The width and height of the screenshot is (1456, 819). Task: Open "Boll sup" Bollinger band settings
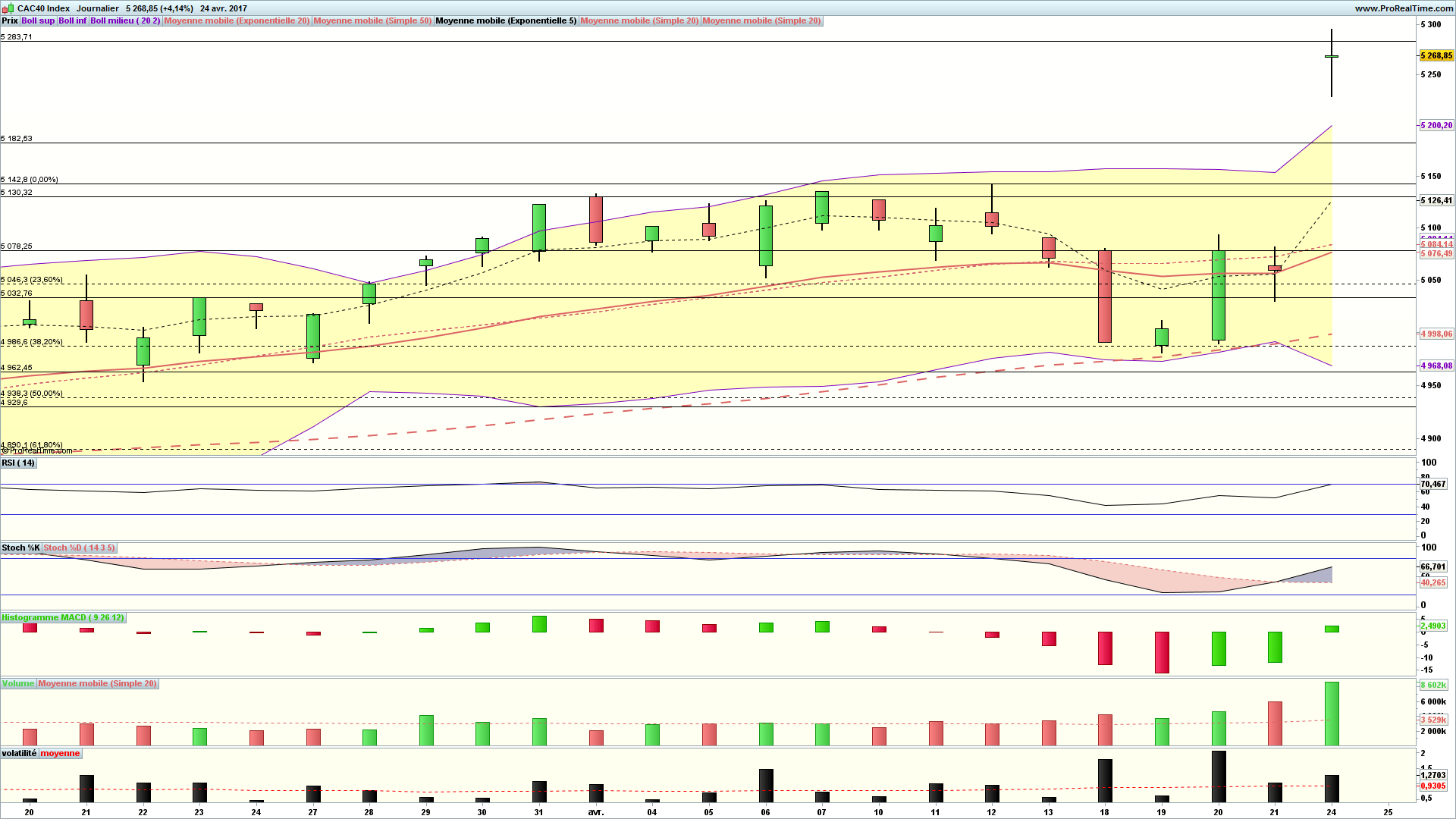point(36,20)
